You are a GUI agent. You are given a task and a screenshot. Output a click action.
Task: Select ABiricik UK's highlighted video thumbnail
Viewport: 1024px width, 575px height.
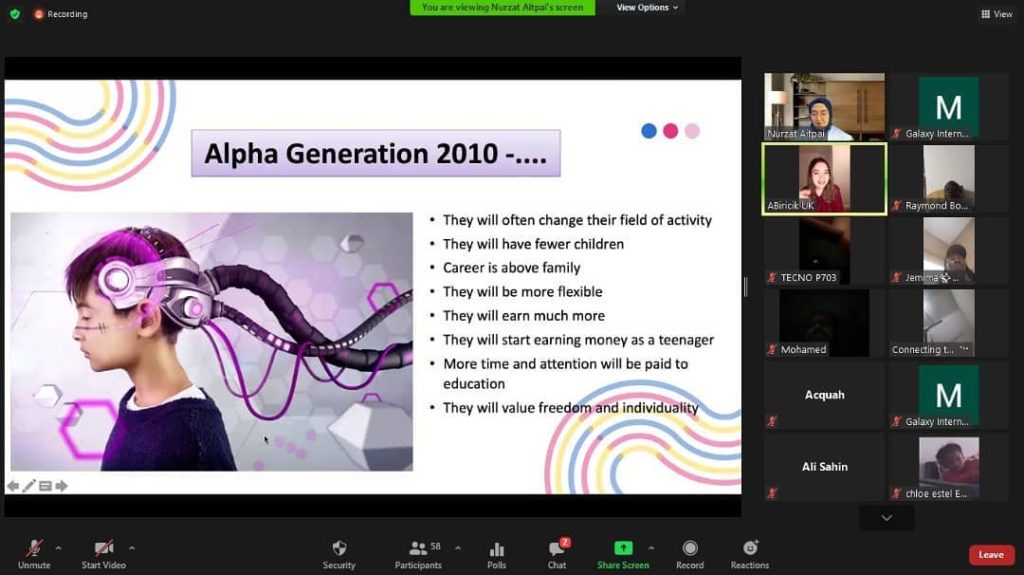[824, 179]
